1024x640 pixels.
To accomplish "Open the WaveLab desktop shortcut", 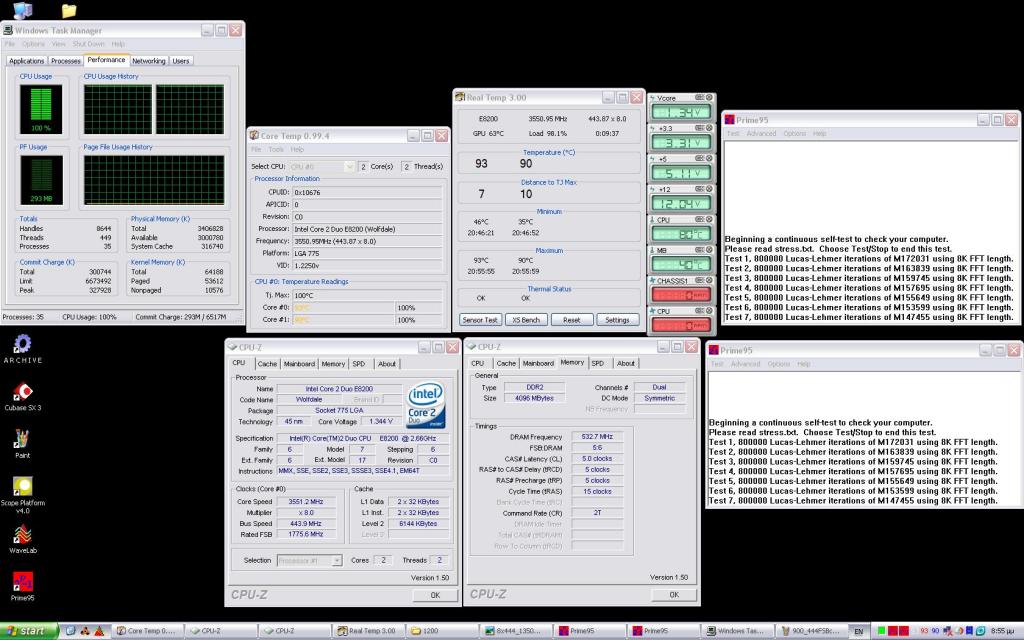I will 22,538.
